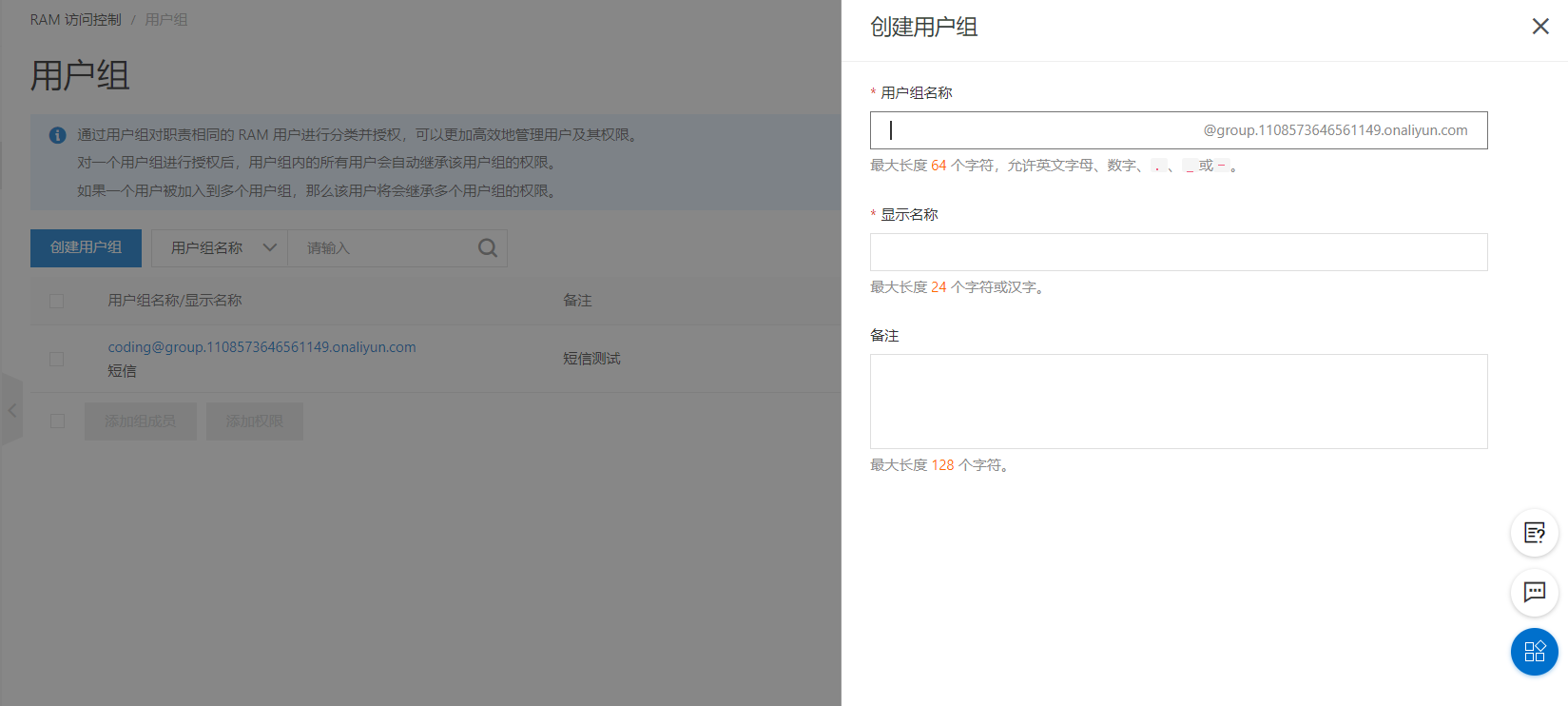Click the 最大长度 128 个字符 hint
The image size is (1568, 706).
coord(941,465)
